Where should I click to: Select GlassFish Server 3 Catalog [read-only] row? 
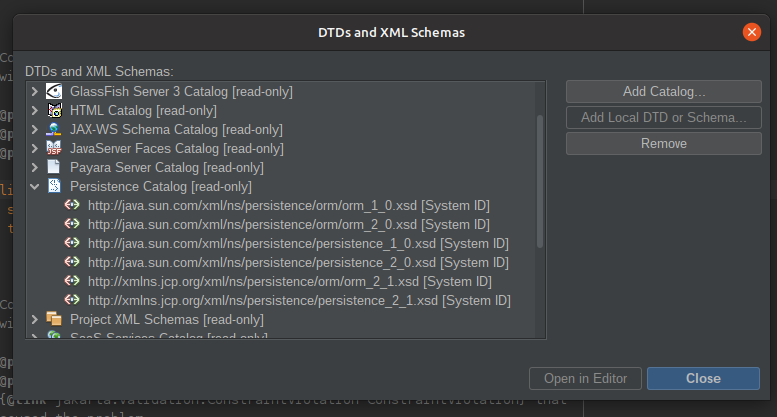pos(181,92)
